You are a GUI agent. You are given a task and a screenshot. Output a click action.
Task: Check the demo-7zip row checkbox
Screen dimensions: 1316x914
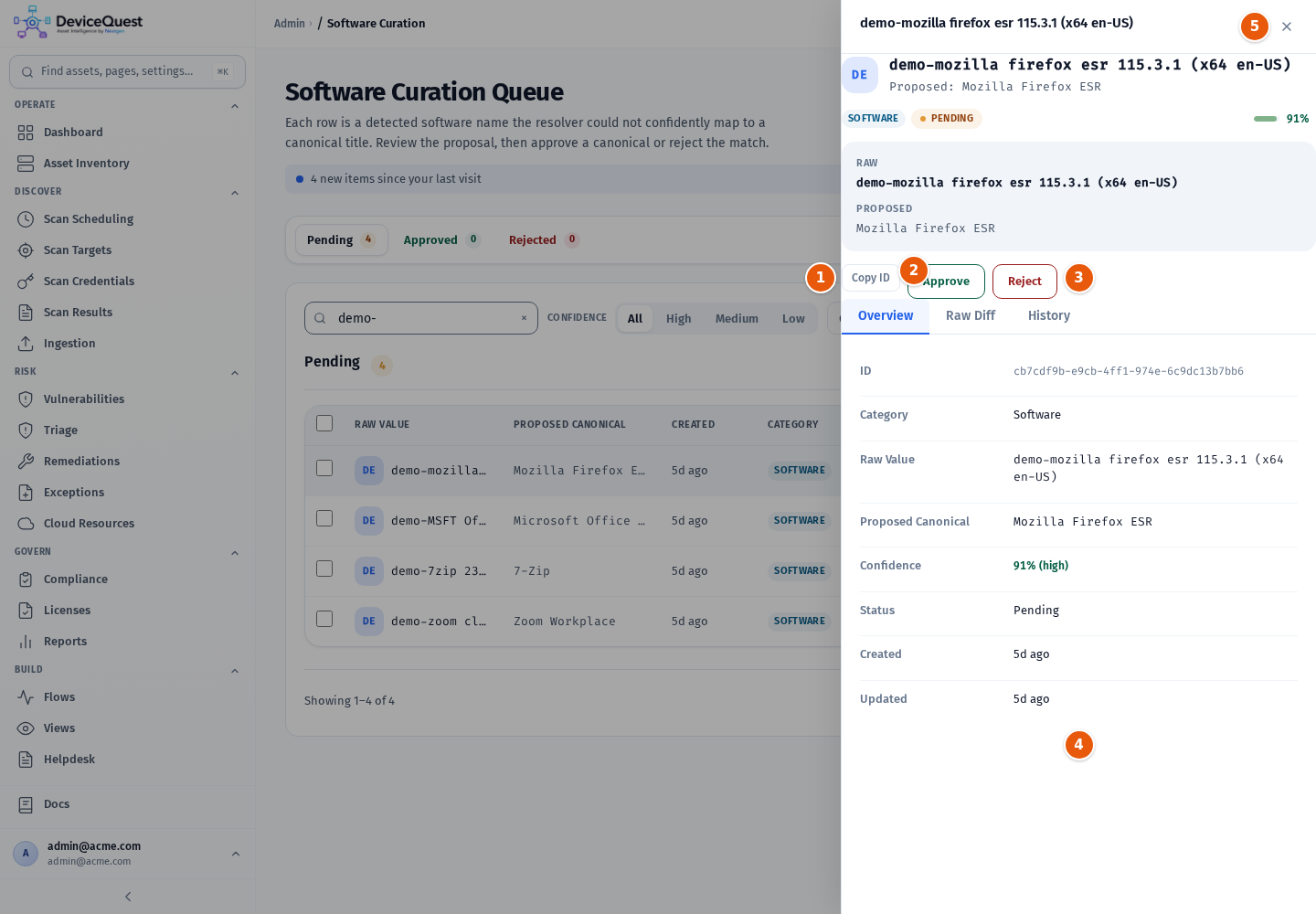(324, 569)
